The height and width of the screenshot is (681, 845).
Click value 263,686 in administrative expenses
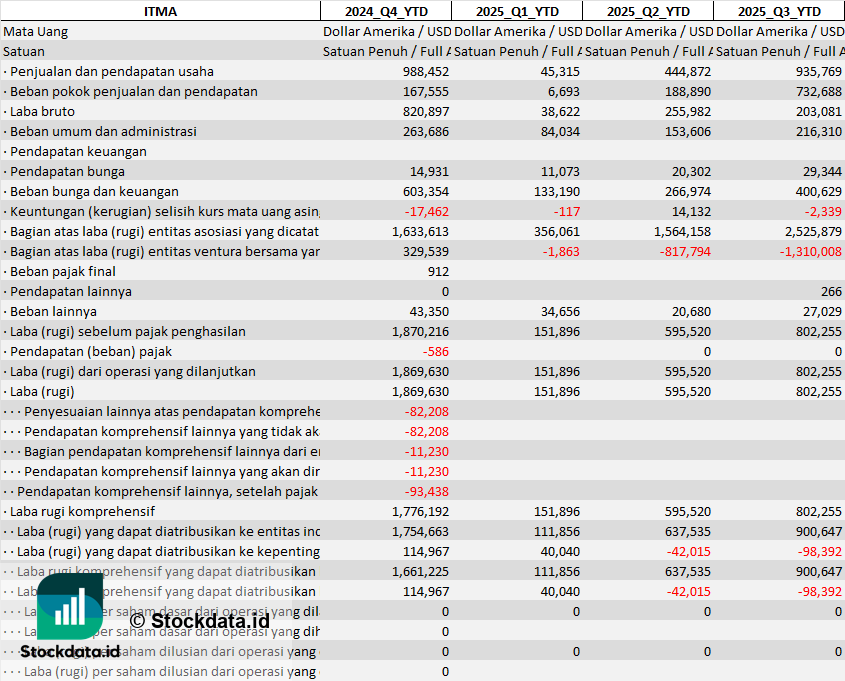point(426,131)
